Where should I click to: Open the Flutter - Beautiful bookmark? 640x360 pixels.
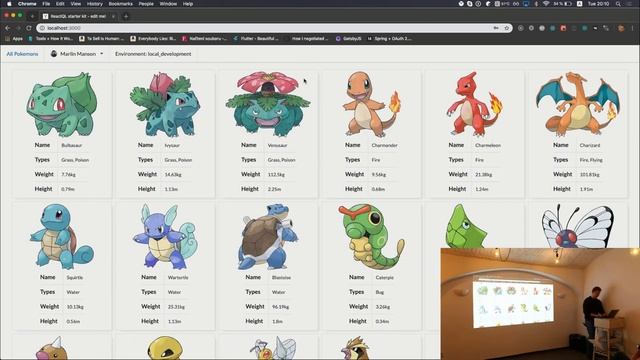[x=256, y=39]
